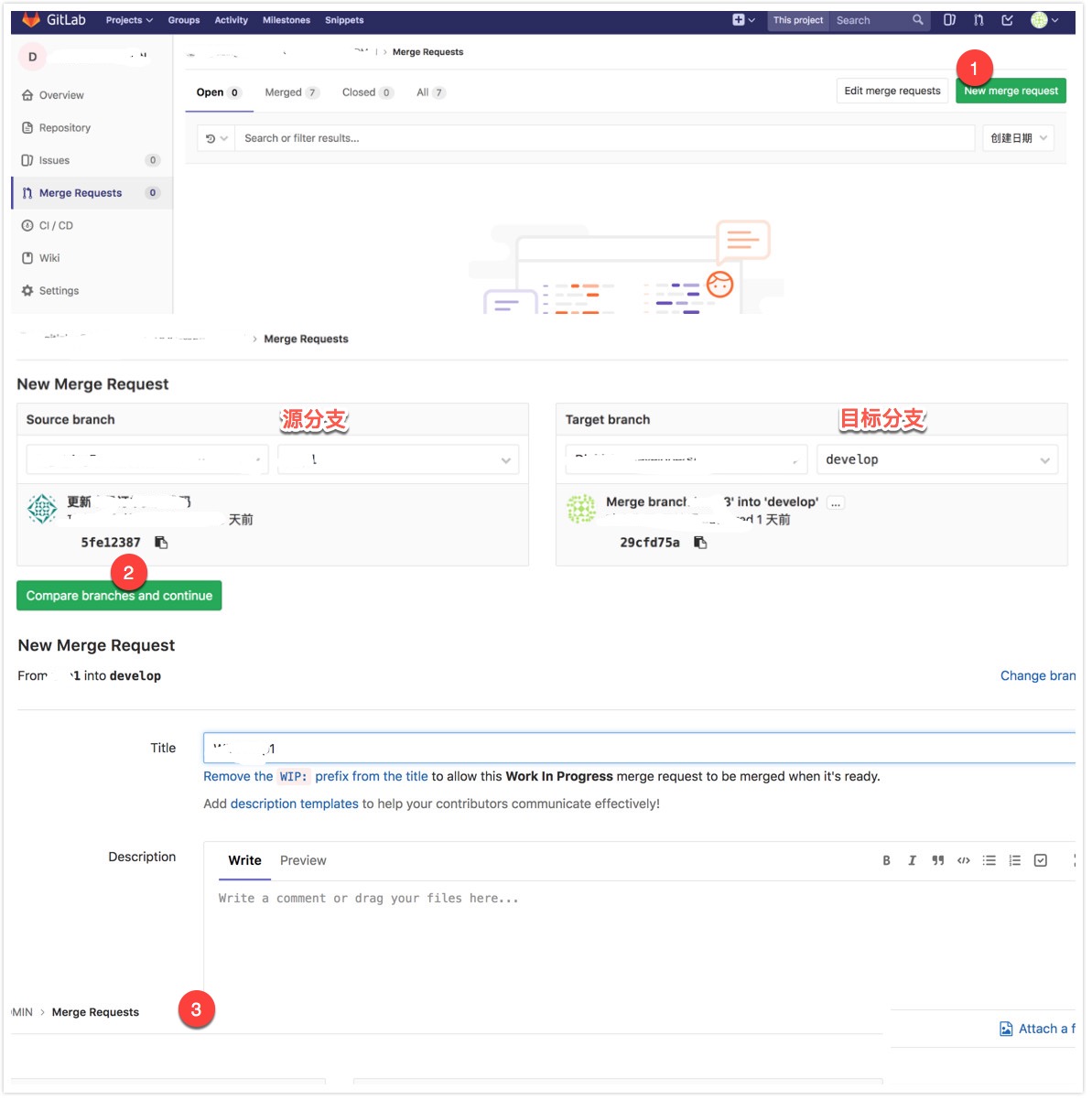
Task: Go to Snippets in the top menu
Action: point(344,20)
